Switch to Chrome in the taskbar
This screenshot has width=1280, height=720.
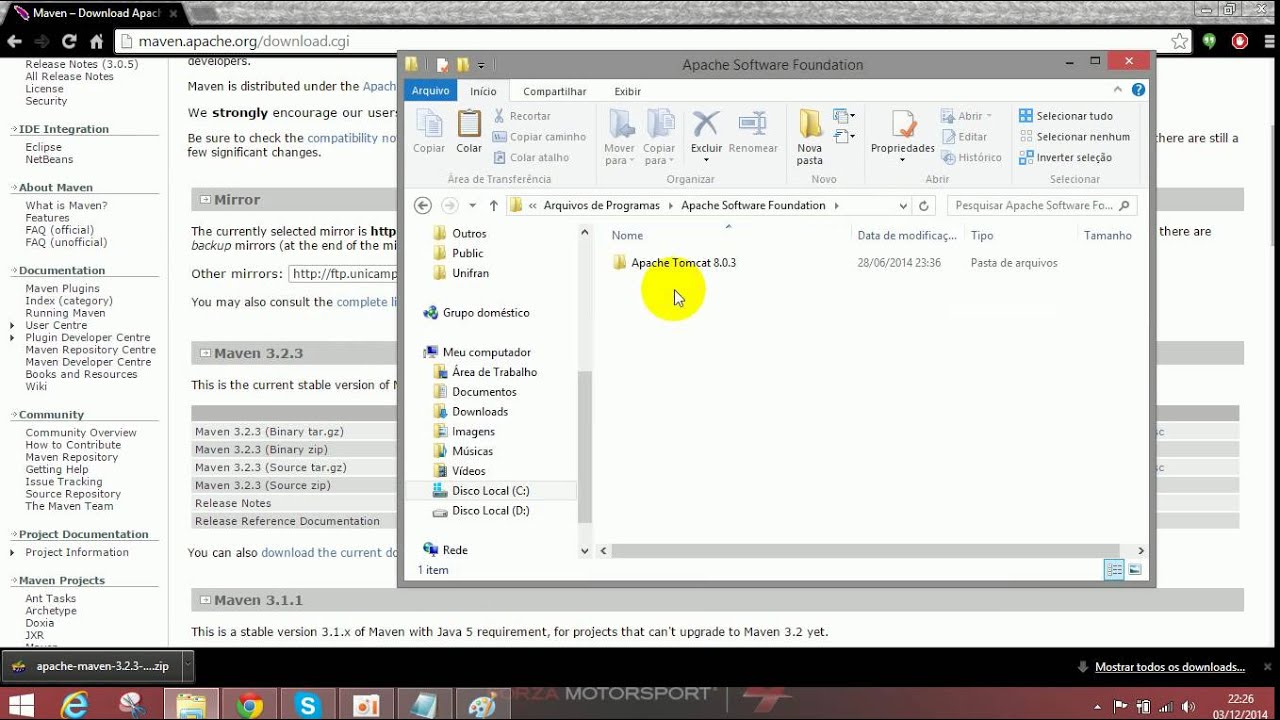pyautogui.click(x=250, y=705)
